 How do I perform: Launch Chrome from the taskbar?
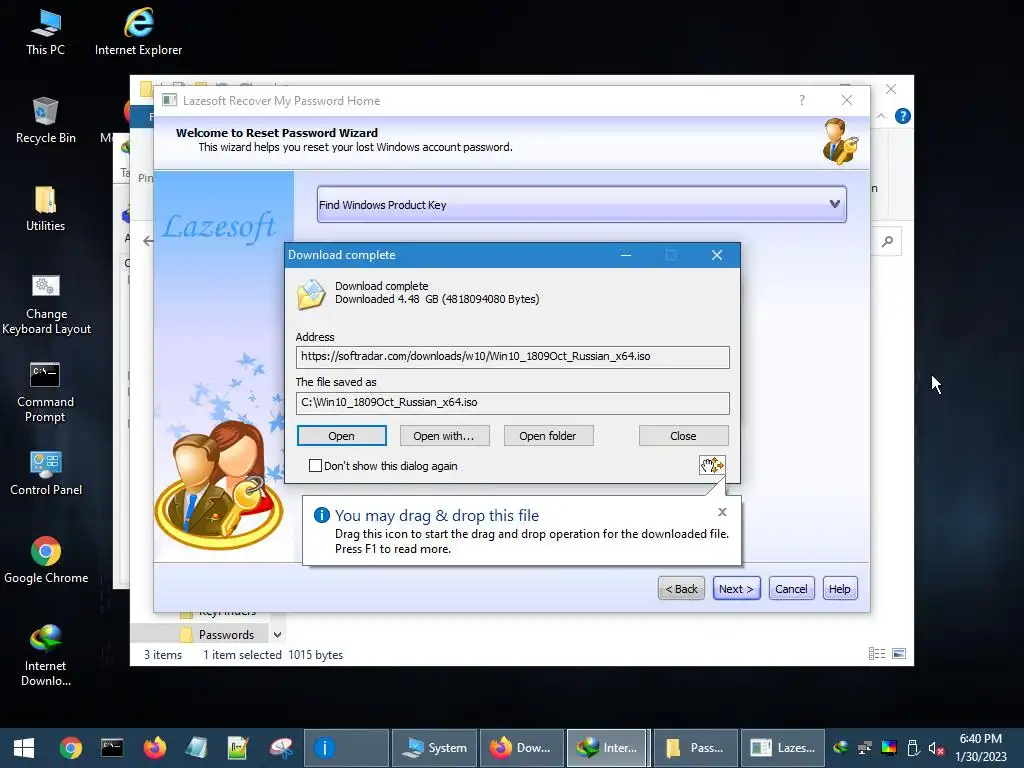tap(71, 748)
